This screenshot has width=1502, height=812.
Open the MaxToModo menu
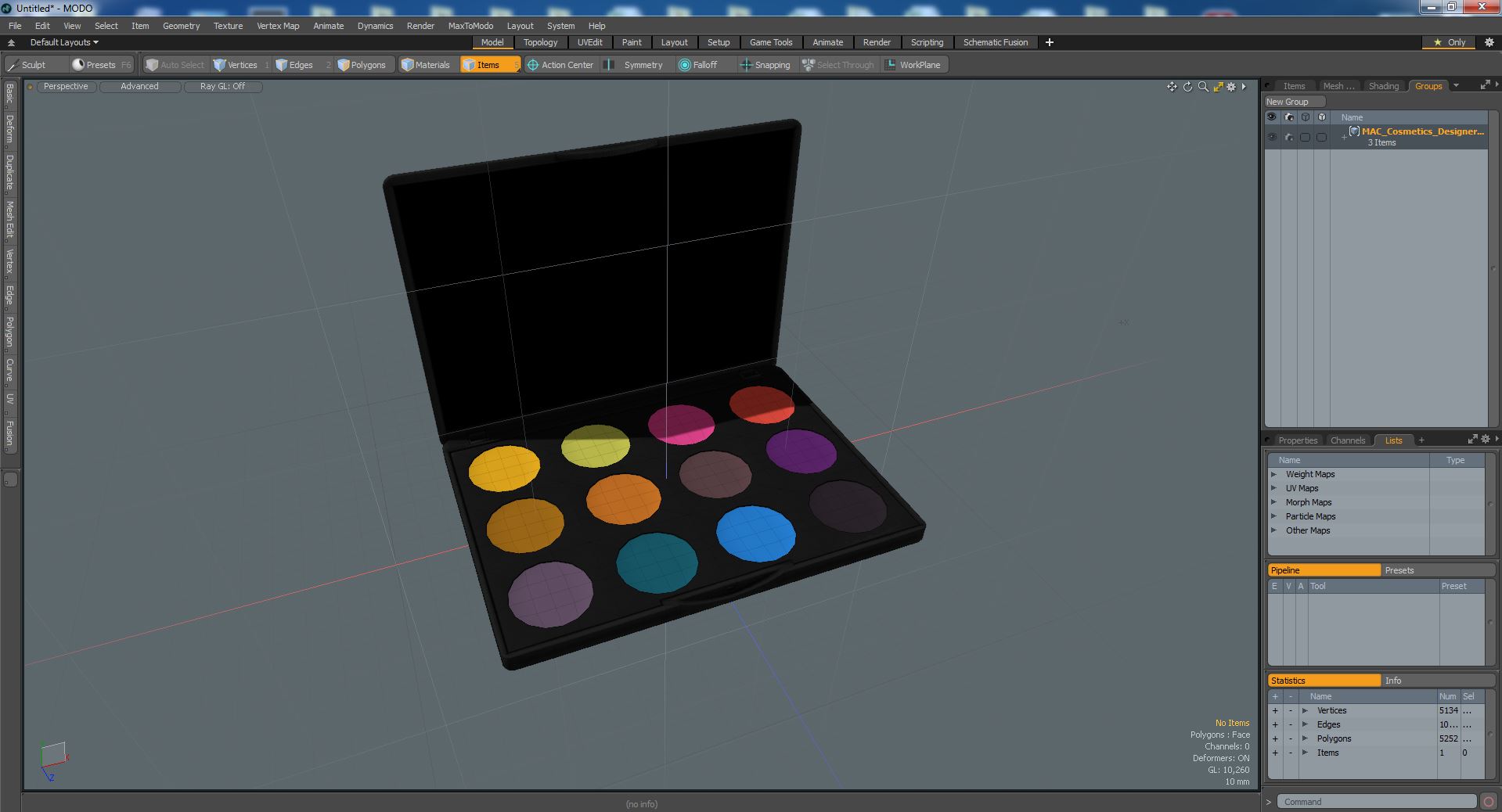(x=470, y=26)
